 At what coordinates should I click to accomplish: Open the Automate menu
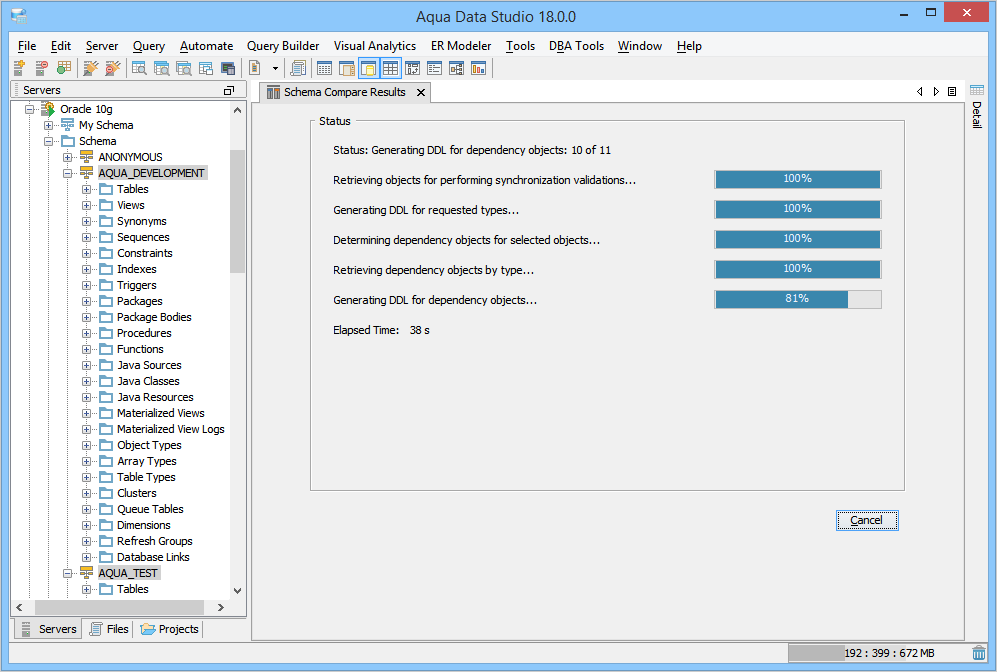(207, 46)
